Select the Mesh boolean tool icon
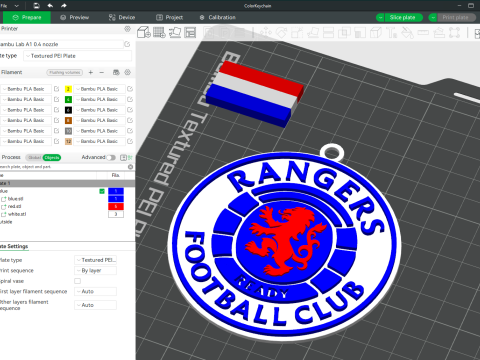The image size is (480, 360). tap(344, 33)
